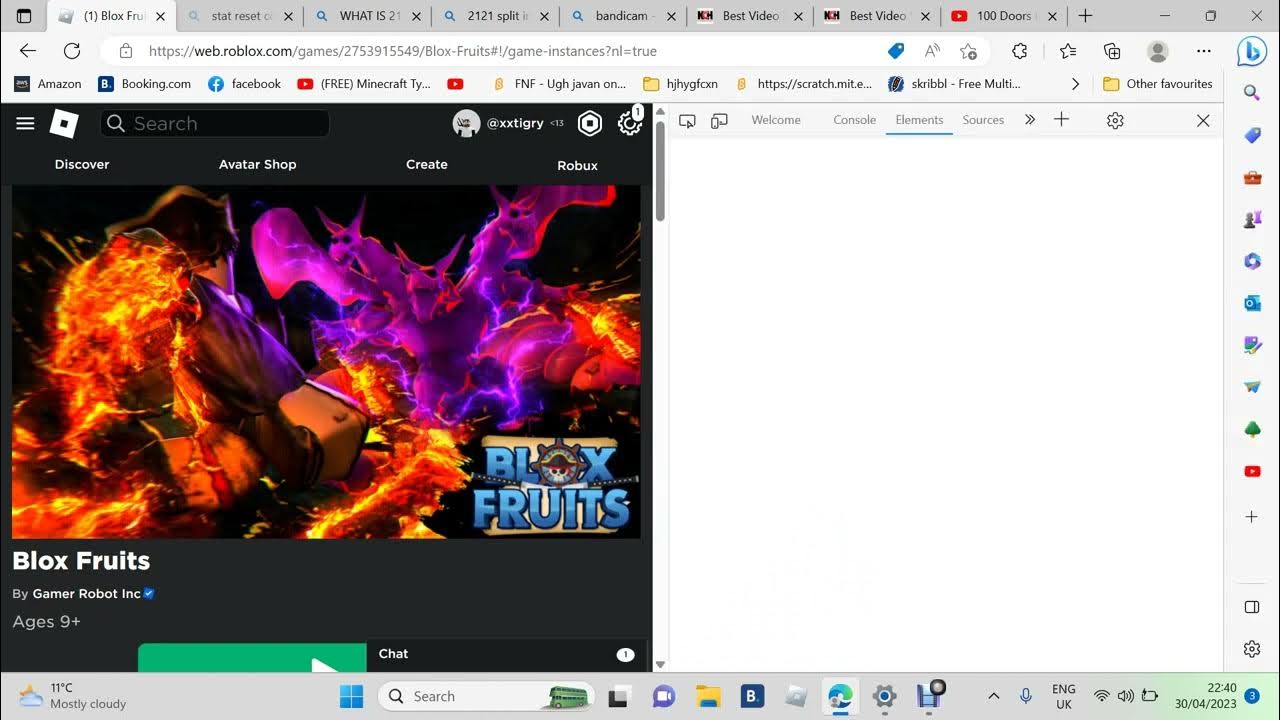
Task: Open the Favourites list icon
Action: coord(1068,51)
